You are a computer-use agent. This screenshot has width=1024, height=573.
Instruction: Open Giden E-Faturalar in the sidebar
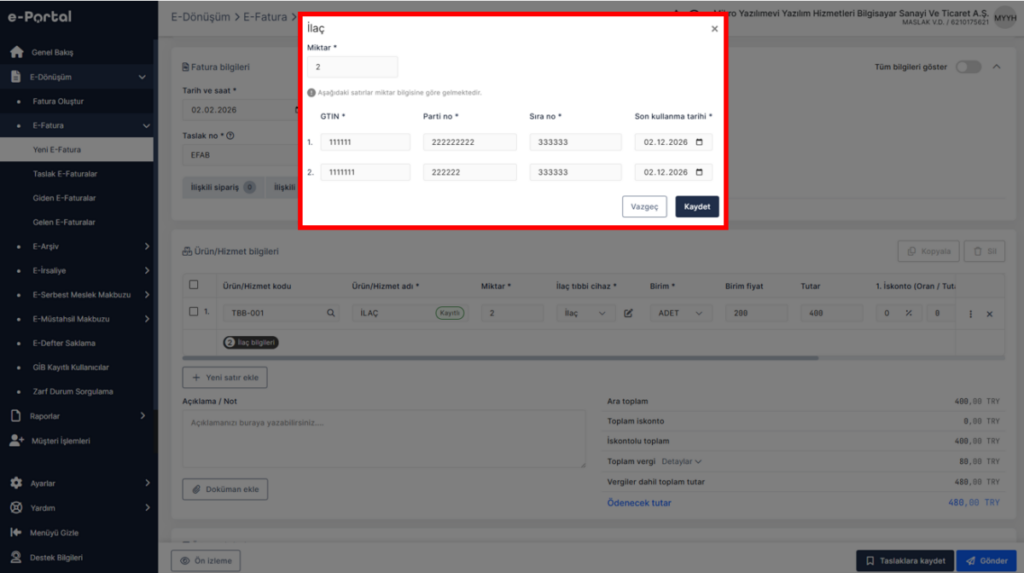[64, 198]
